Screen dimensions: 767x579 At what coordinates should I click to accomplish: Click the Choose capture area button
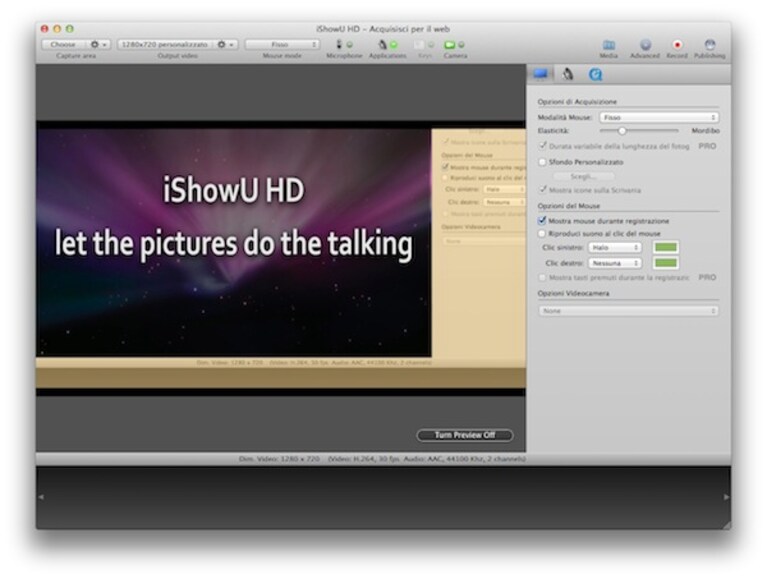coord(64,45)
